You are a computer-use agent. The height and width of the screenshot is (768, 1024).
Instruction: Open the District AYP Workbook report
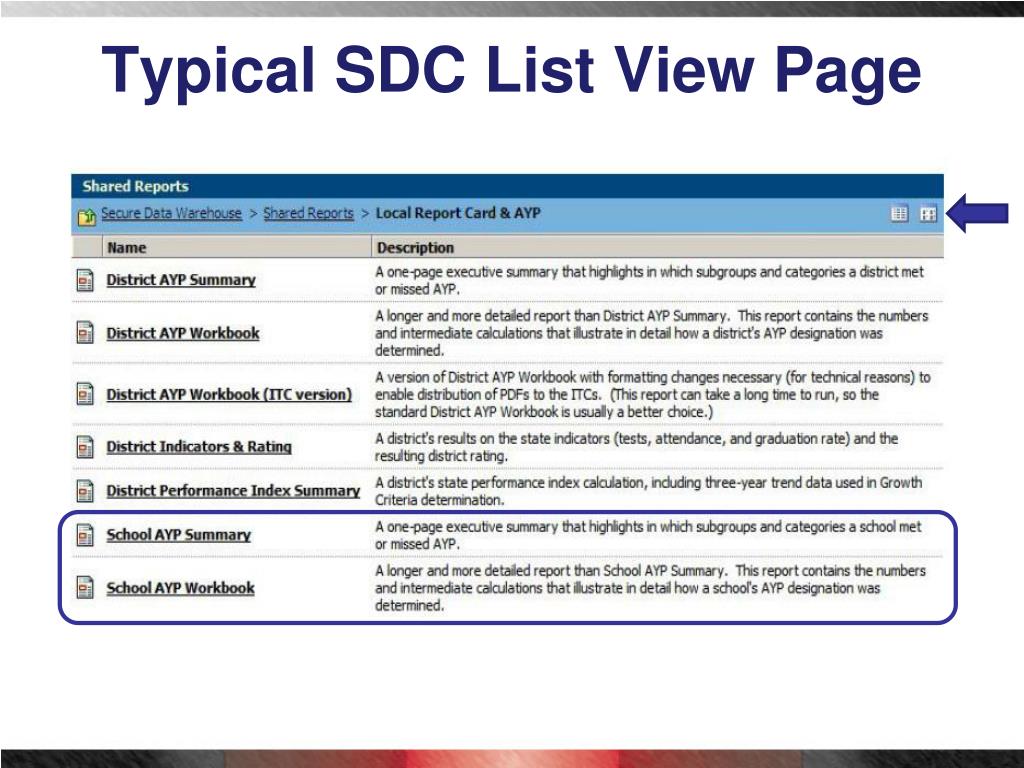click(x=183, y=333)
